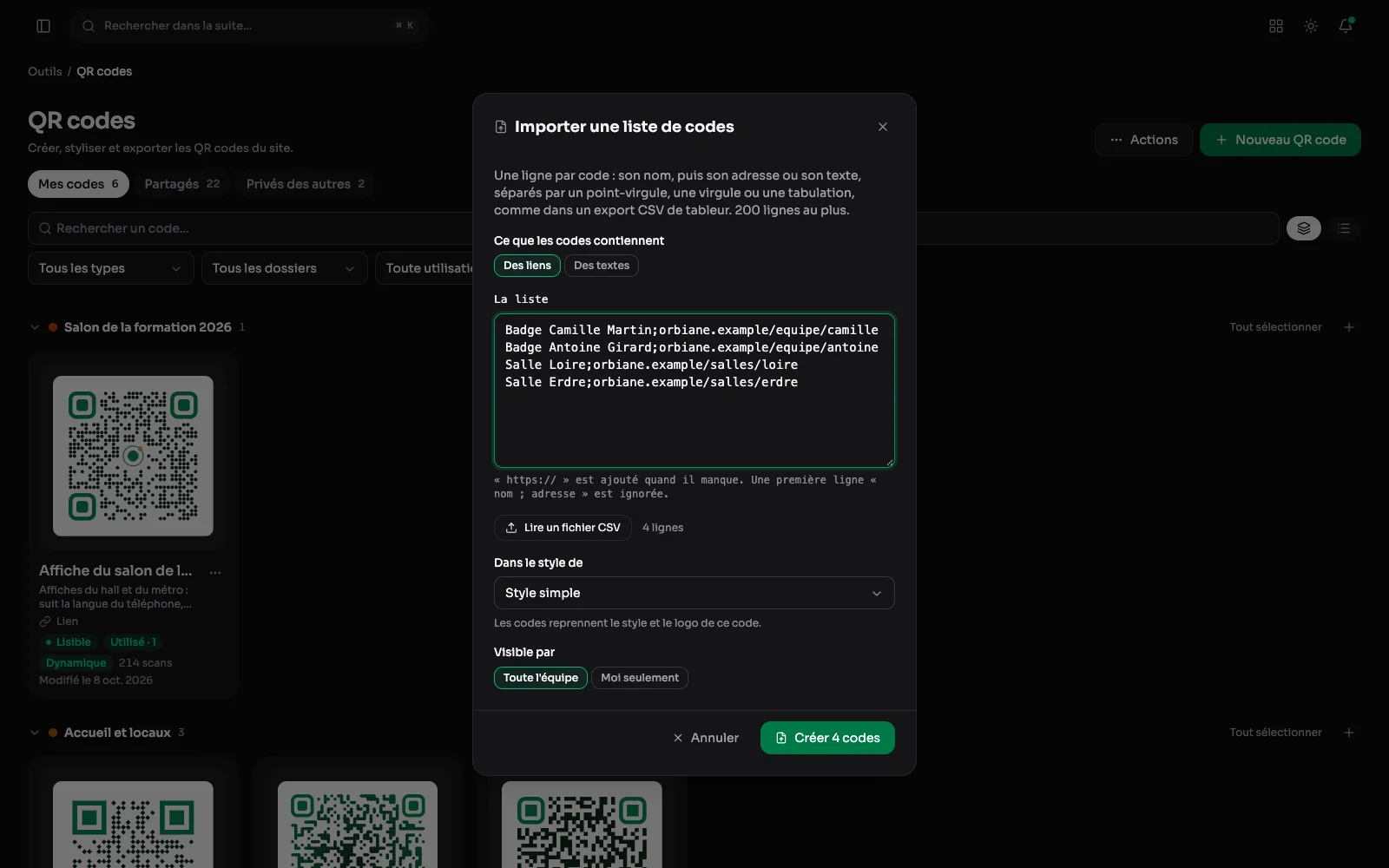Click 'Tout sélectionner' for Salon de la formation

(1275, 327)
